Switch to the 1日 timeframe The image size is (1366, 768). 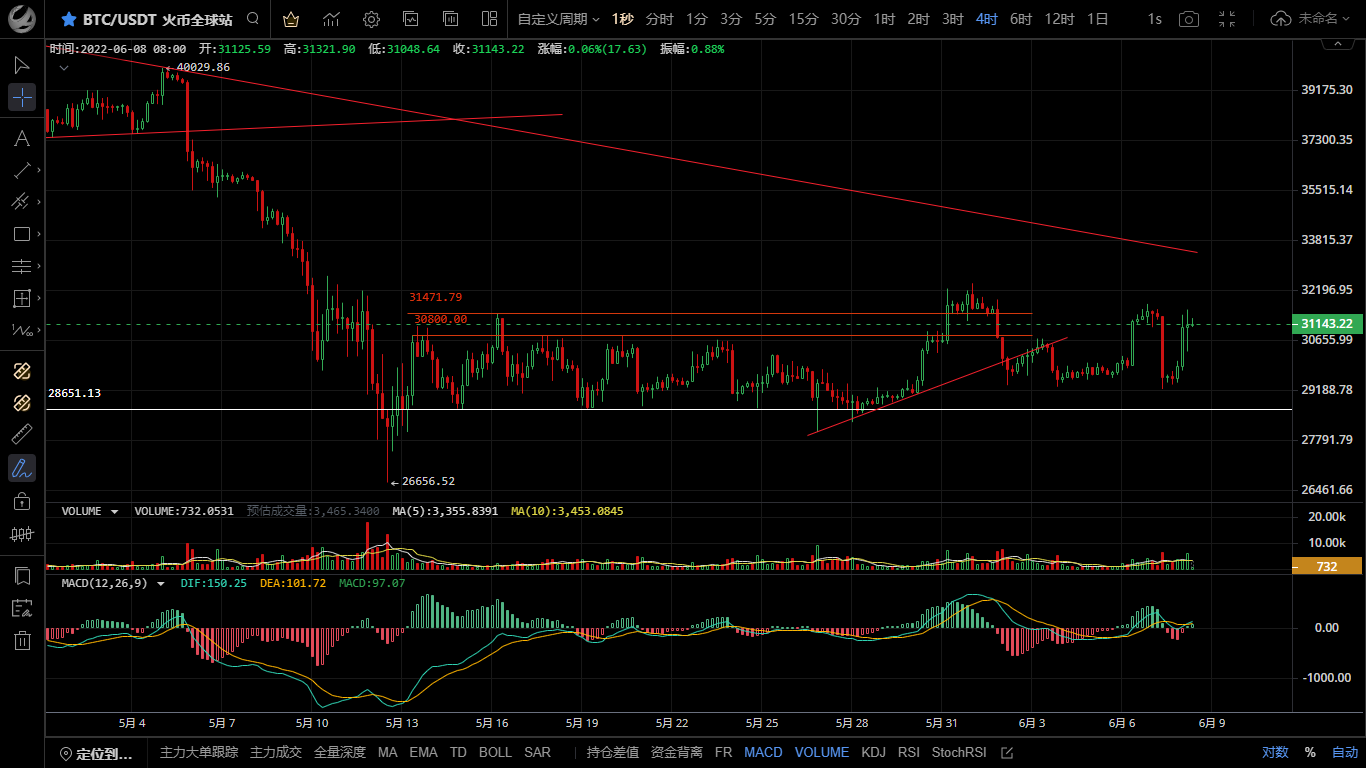[1097, 19]
